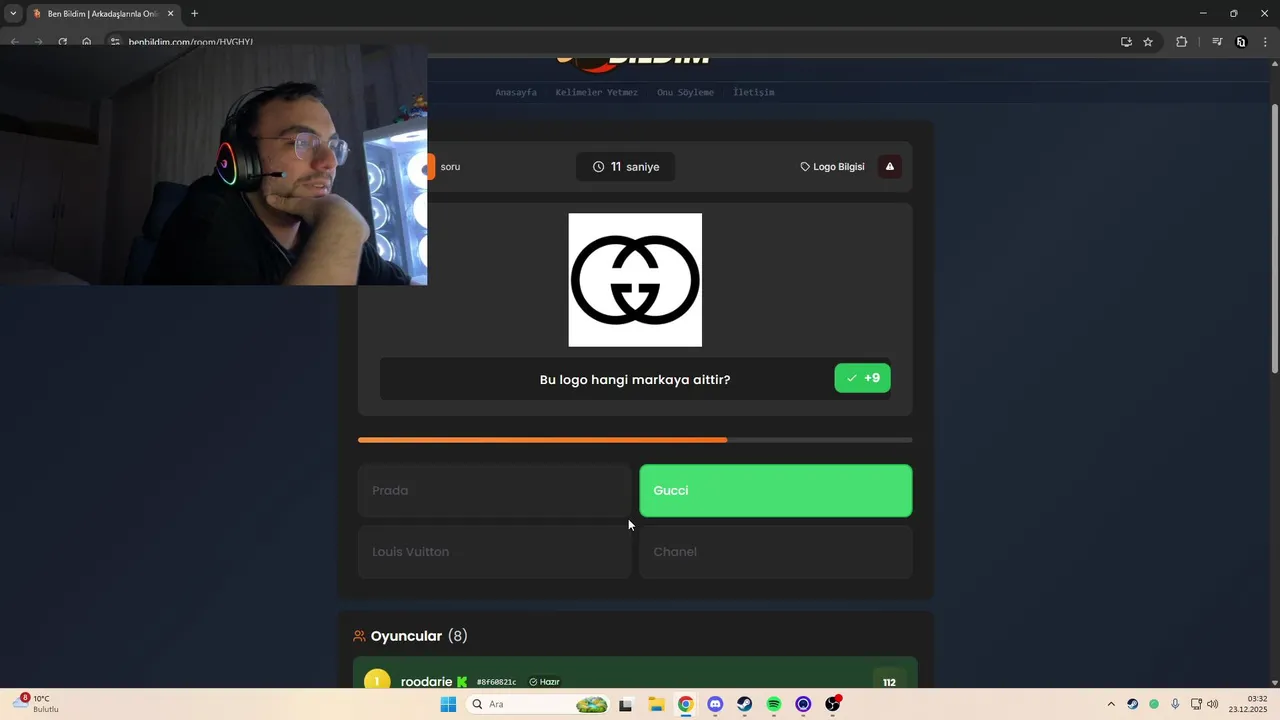Open a new browser tab
1280x720 pixels.
click(x=194, y=14)
